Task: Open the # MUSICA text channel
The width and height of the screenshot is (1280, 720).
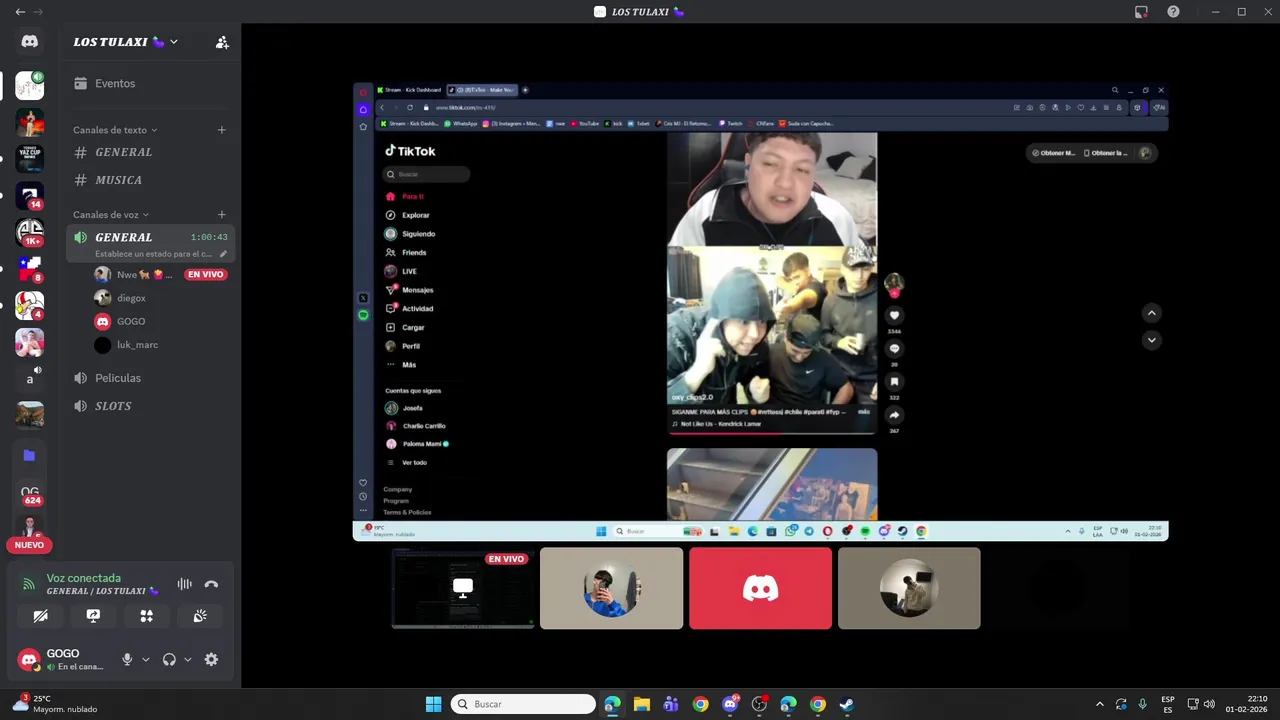Action: (x=149, y=180)
